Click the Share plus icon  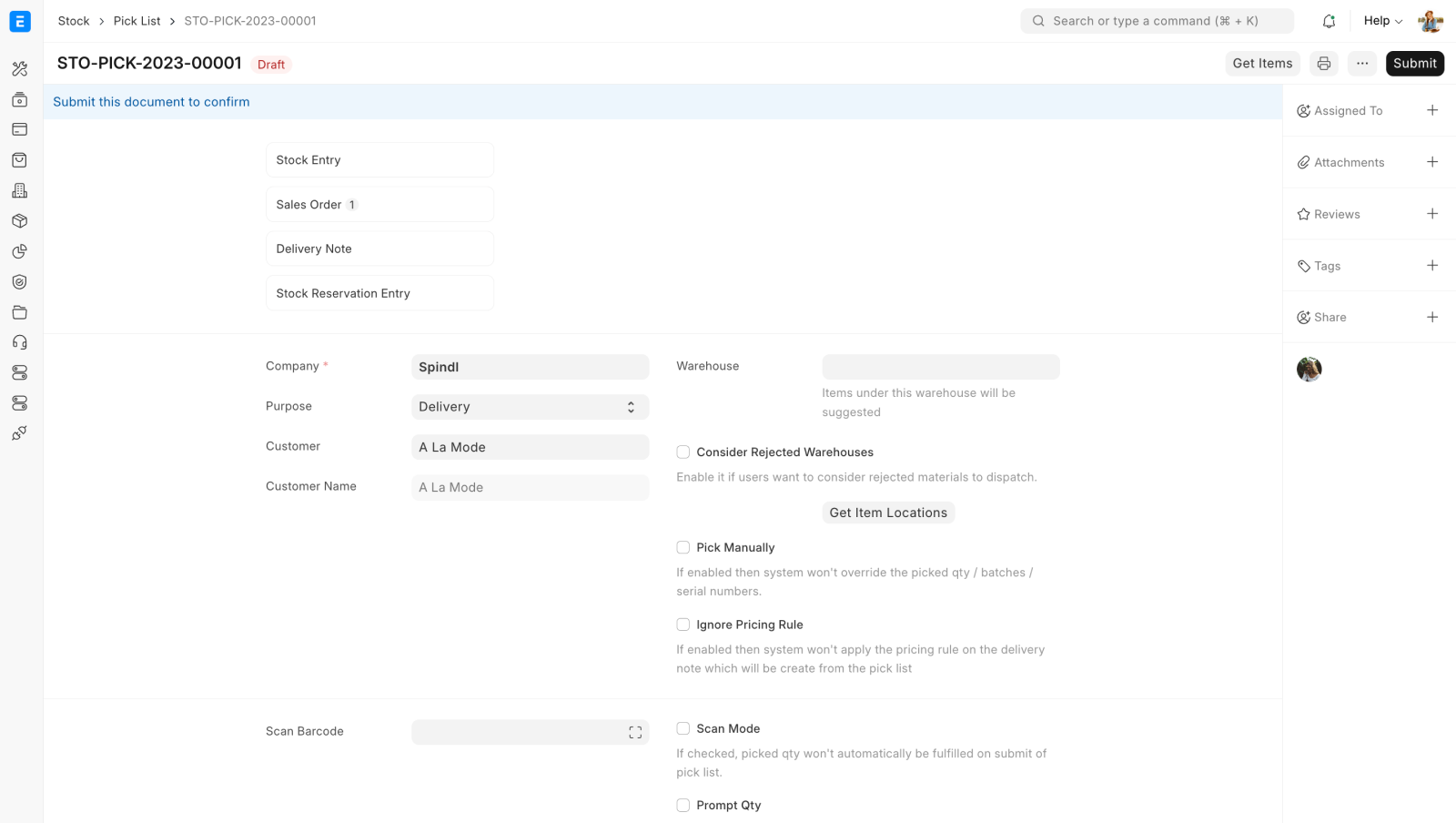[1432, 317]
